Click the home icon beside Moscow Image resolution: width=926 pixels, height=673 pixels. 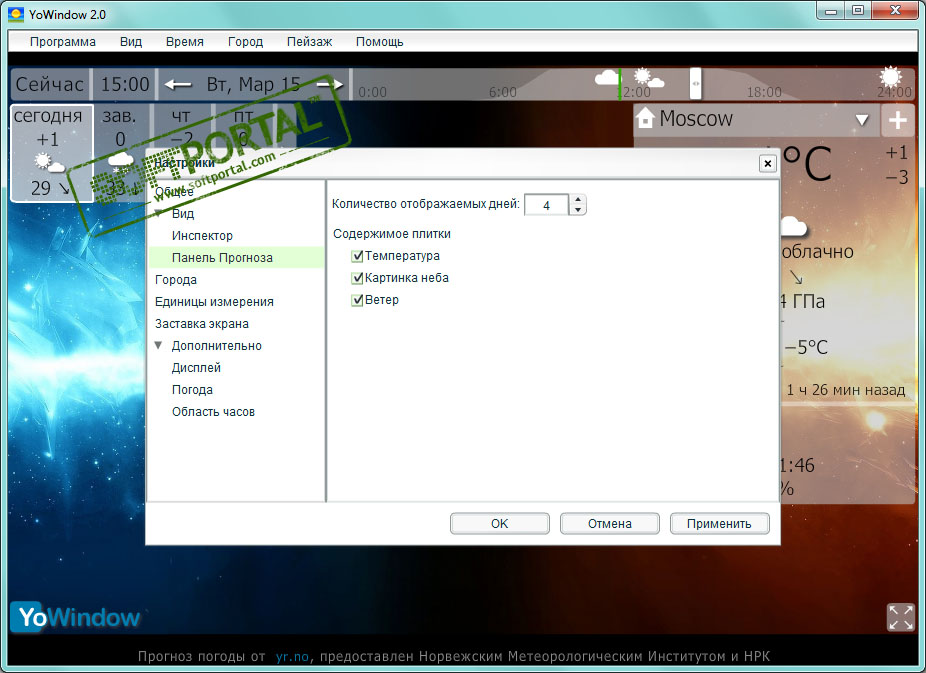point(645,118)
